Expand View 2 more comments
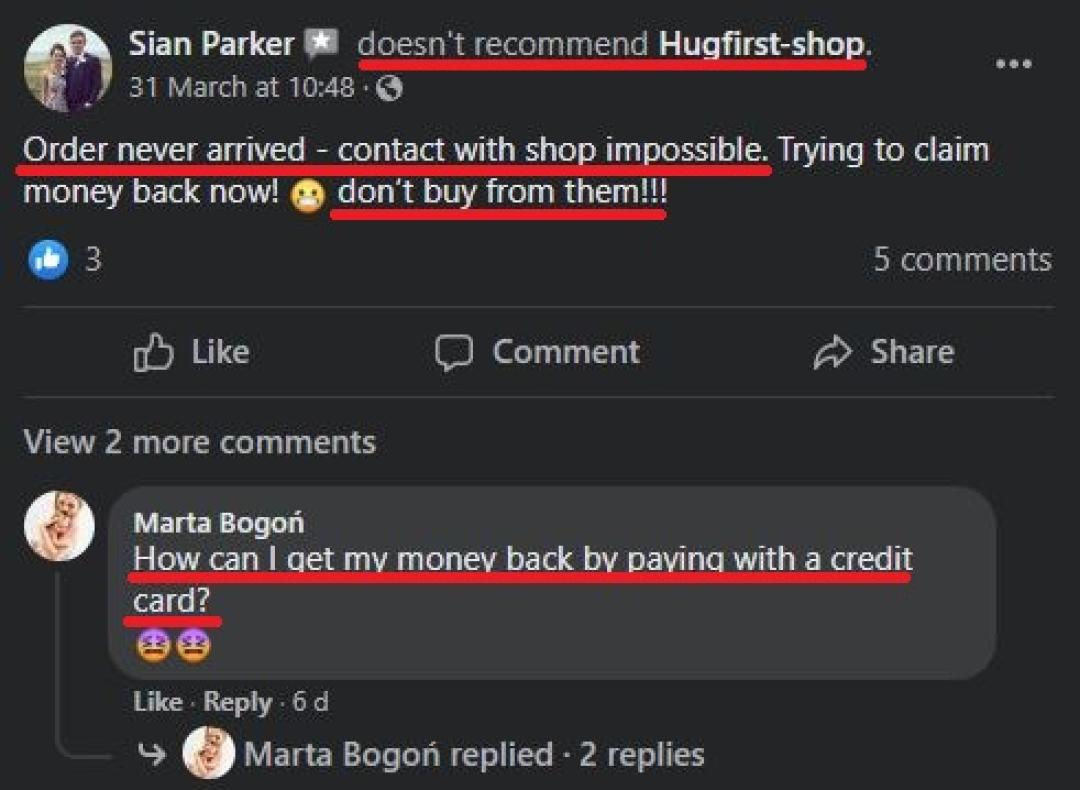Screen dimensions: 1080x790 click(x=200, y=442)
